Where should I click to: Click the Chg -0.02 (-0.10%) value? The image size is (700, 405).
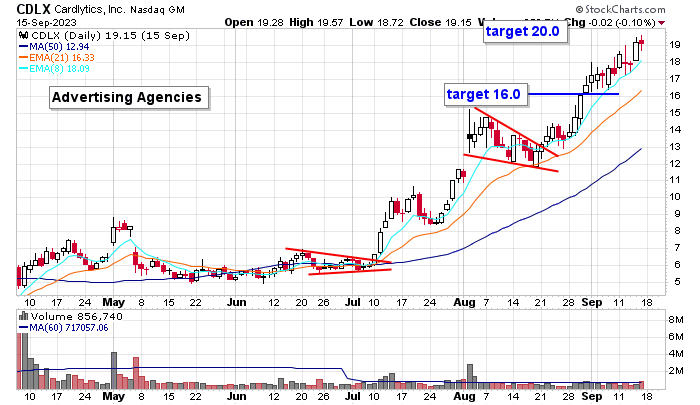pos(610,22)
